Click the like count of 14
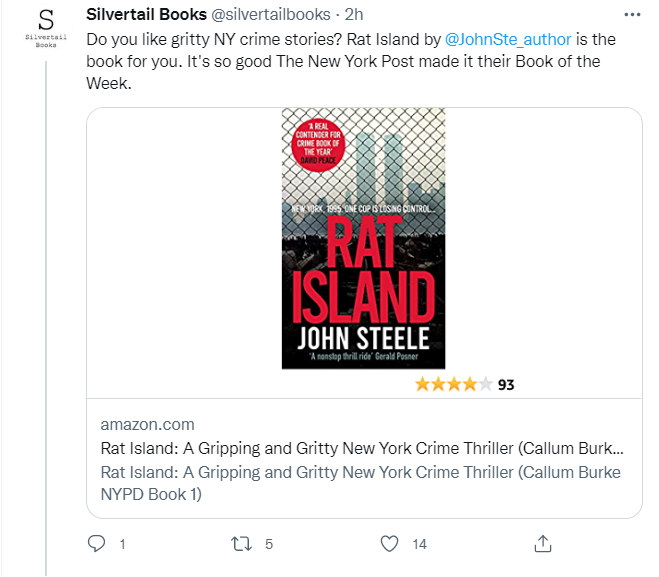Image resolution: width=659 pixels, height=577 pixels. [x=420, y=544]
